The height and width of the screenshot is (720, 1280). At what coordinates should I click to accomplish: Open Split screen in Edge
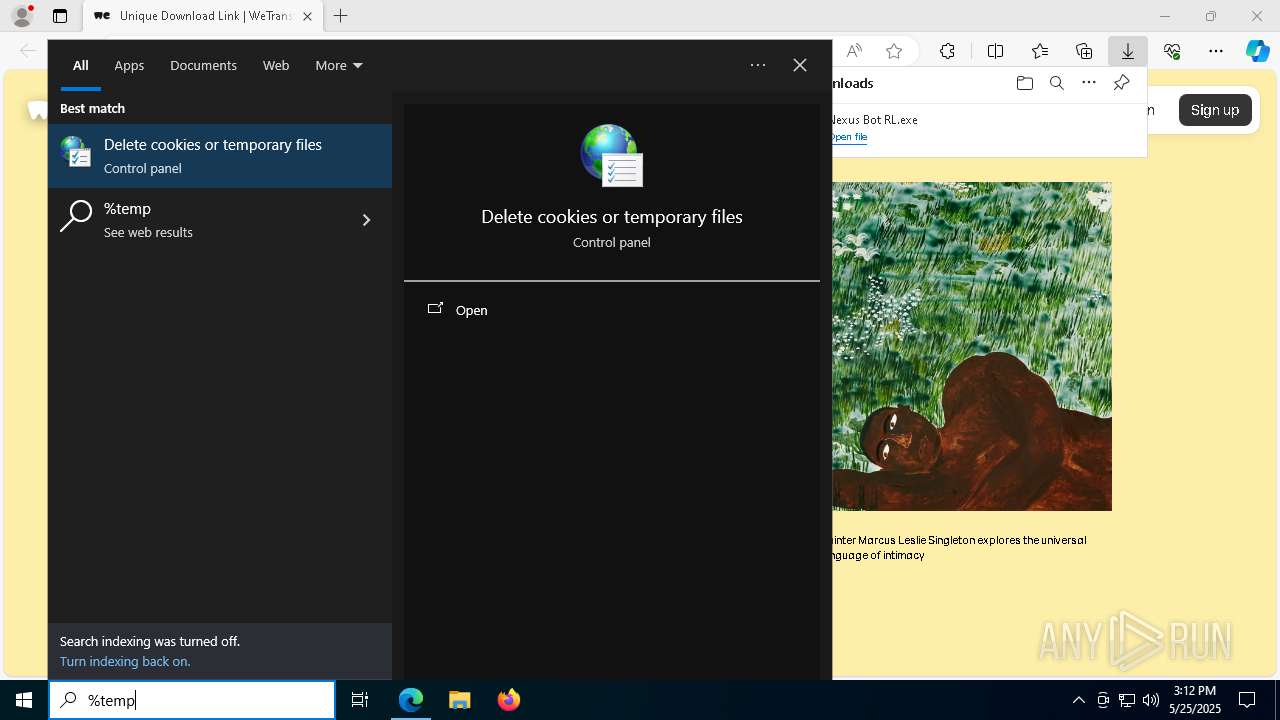coord(996,51)
